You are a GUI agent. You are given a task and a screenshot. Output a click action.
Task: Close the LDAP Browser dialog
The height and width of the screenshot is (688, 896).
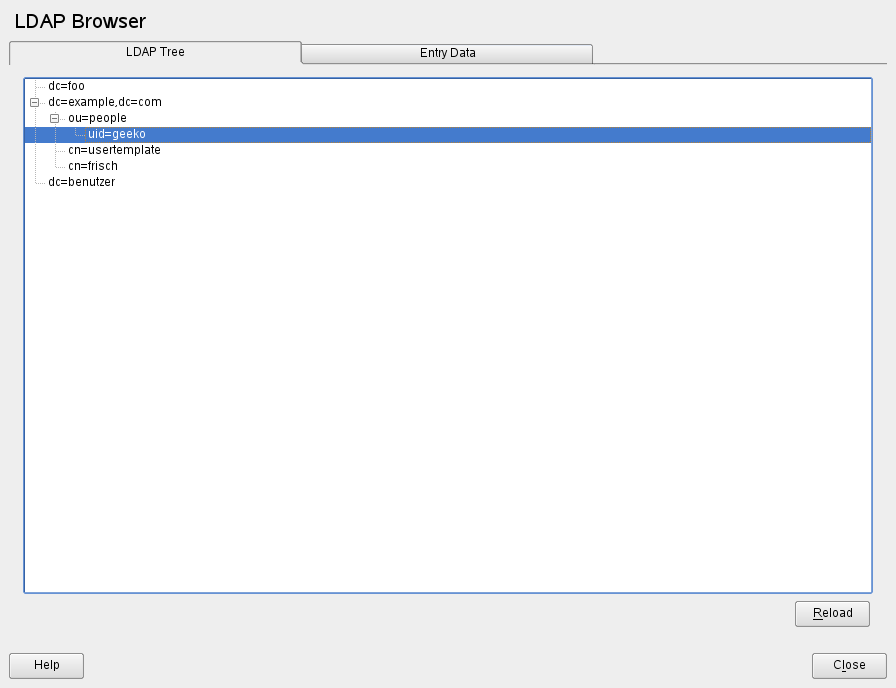(x=849, y=665)
